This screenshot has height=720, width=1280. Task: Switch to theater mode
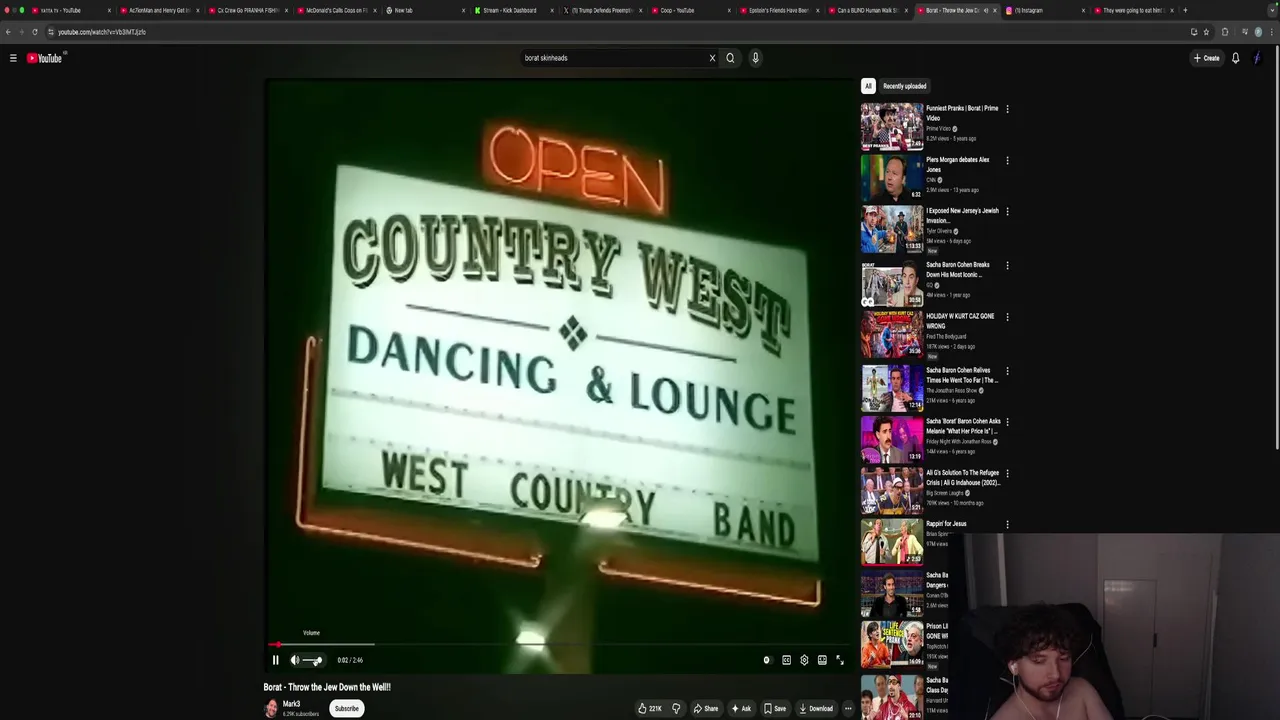822,660
